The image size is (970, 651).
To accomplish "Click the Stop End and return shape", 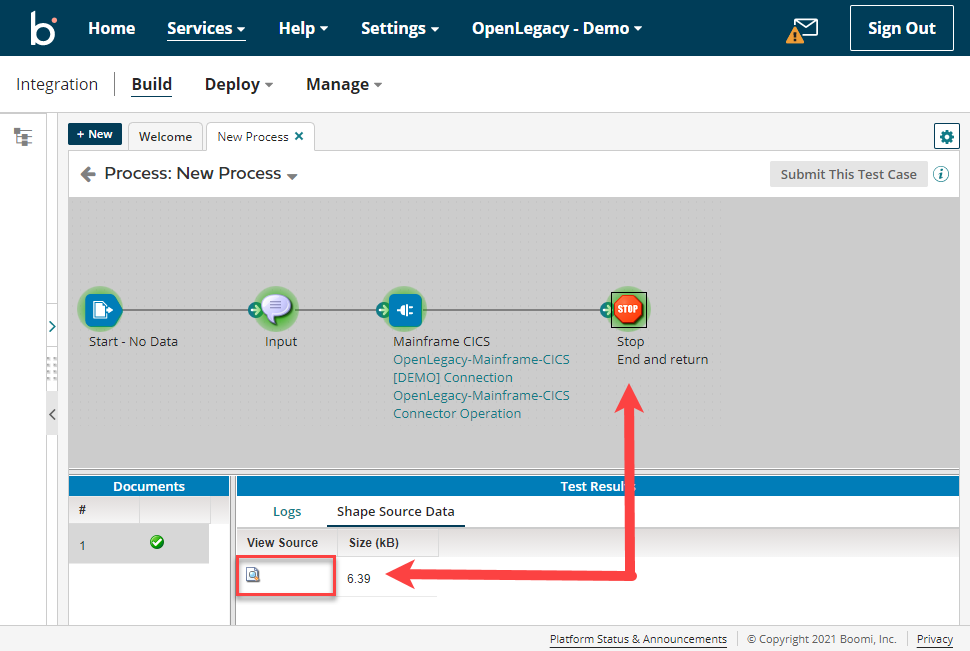I will 628,309.
